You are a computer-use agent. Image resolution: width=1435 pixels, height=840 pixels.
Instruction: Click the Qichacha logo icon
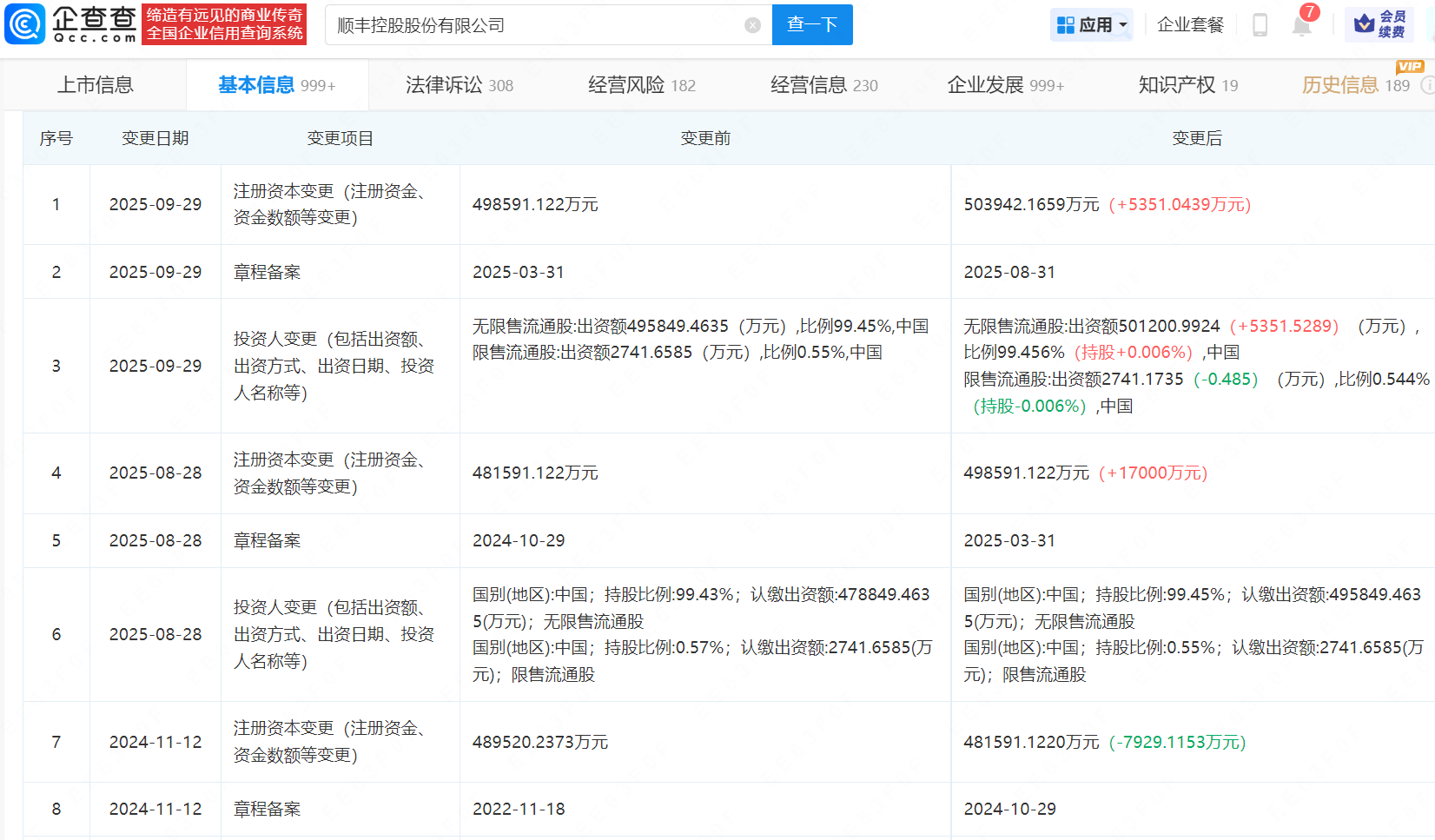click(25, 24)
